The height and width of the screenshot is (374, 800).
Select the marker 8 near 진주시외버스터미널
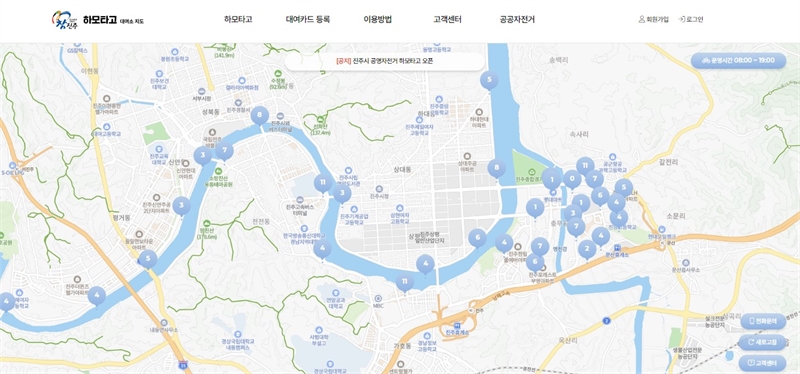coord(260,116)
